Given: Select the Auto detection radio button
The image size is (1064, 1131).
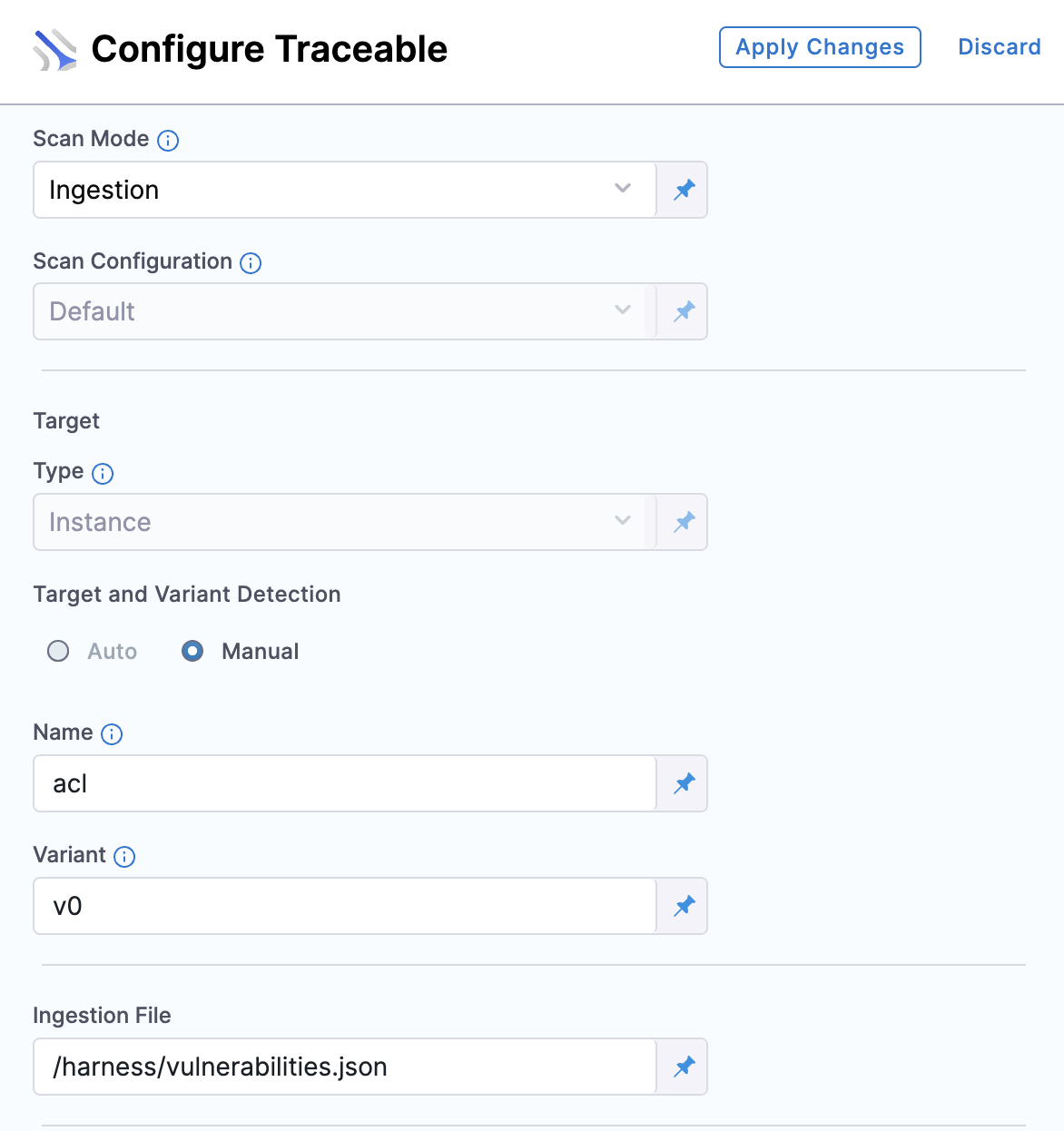Looking at the screenshot, I should tap(58, 651).
